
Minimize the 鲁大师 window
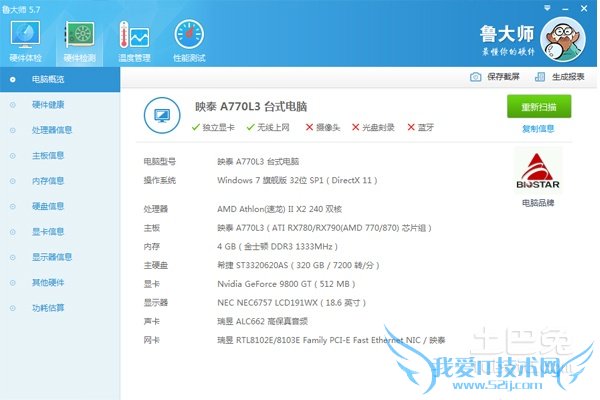click(x=565, y=8)
